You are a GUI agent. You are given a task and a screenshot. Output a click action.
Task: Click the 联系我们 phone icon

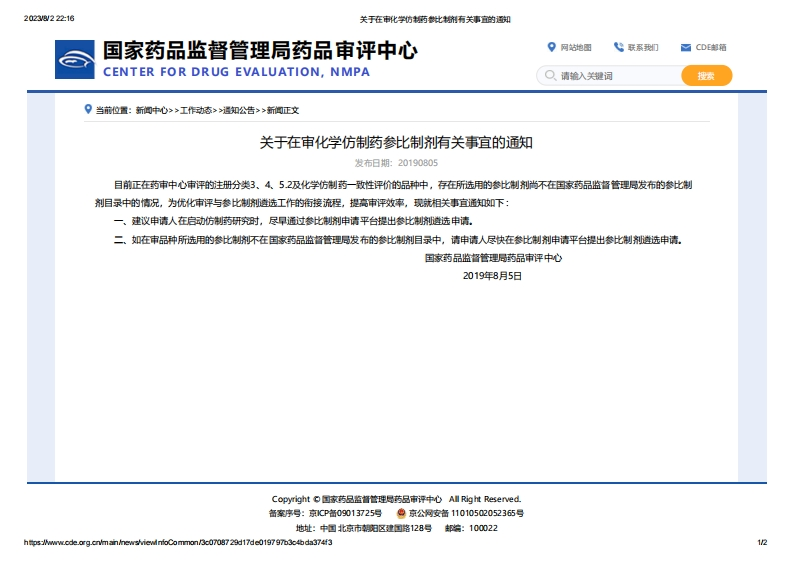click(x=619, y=47)
